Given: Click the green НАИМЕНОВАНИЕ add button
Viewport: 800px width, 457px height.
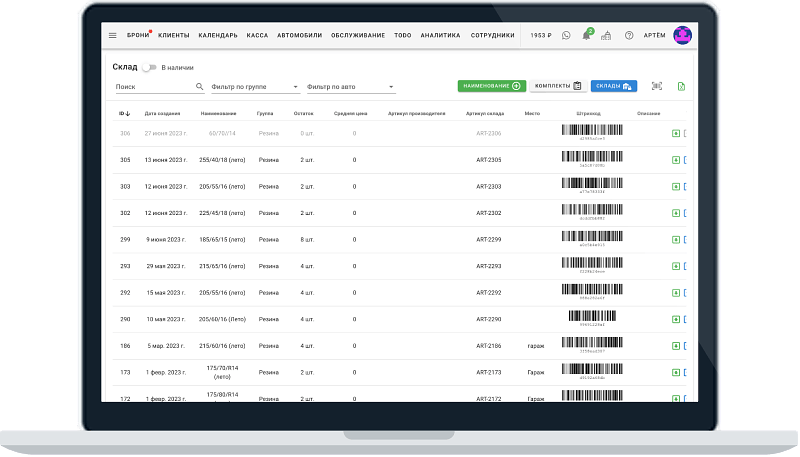Looking at the screenshot, I should coord(491,86).
